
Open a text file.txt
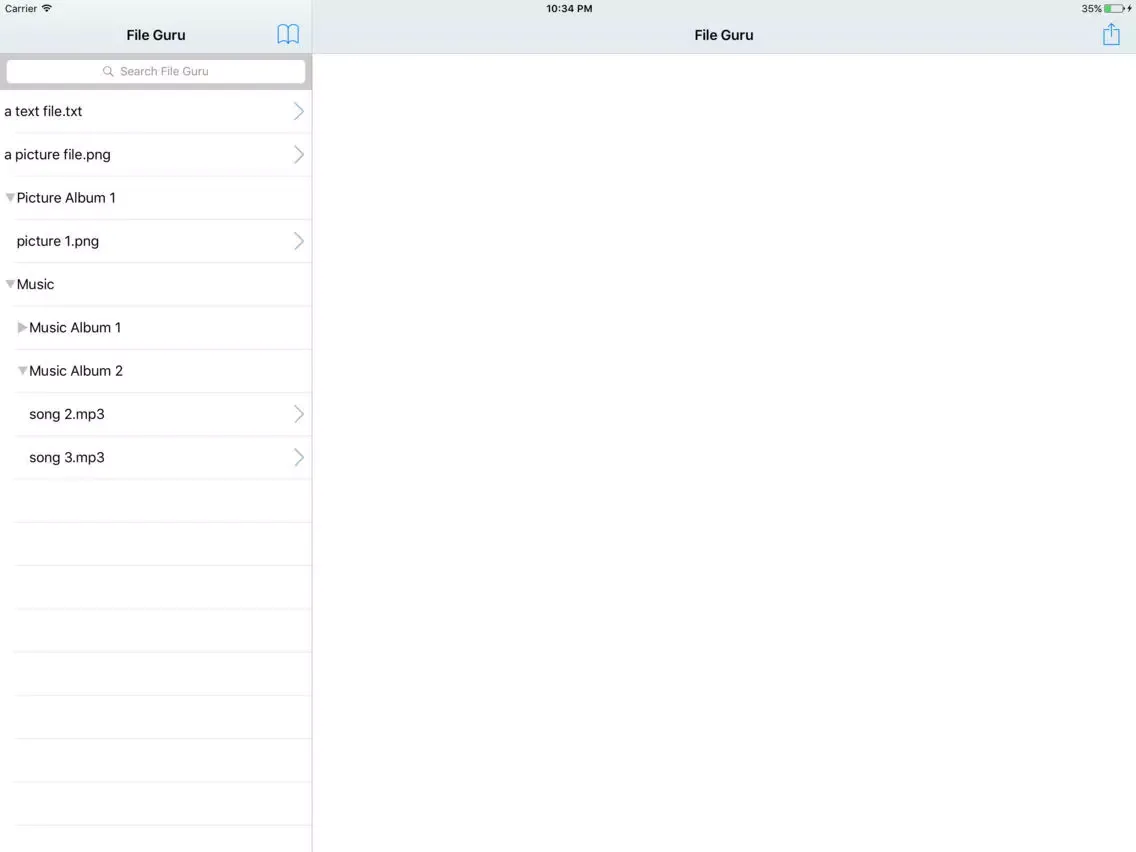pos(156,112)
